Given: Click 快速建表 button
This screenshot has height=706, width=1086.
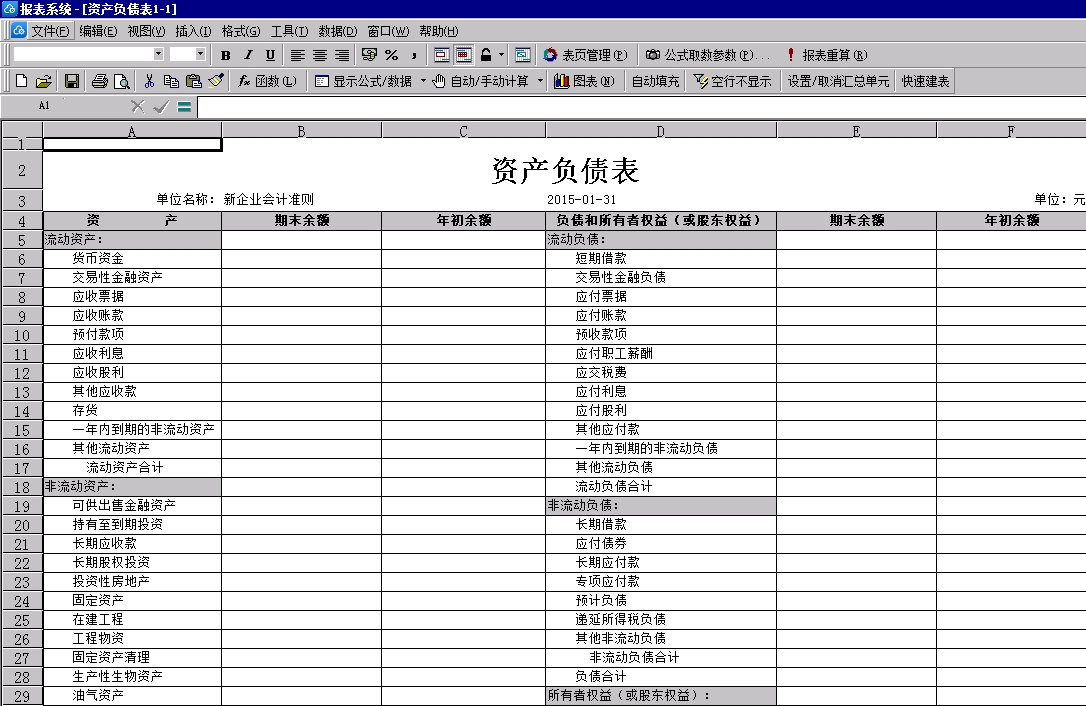Looking at the screenshot, I should 925,81.
